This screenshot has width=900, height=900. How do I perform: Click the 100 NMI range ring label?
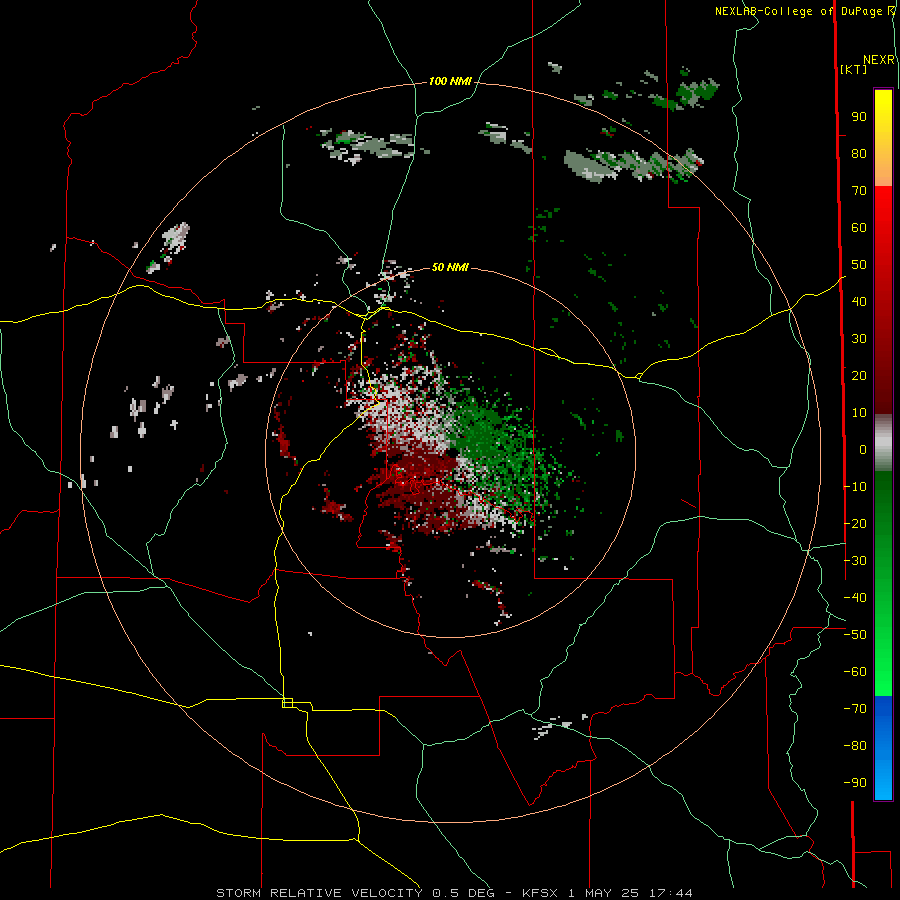pyautogui.click(x=450, y=82)
